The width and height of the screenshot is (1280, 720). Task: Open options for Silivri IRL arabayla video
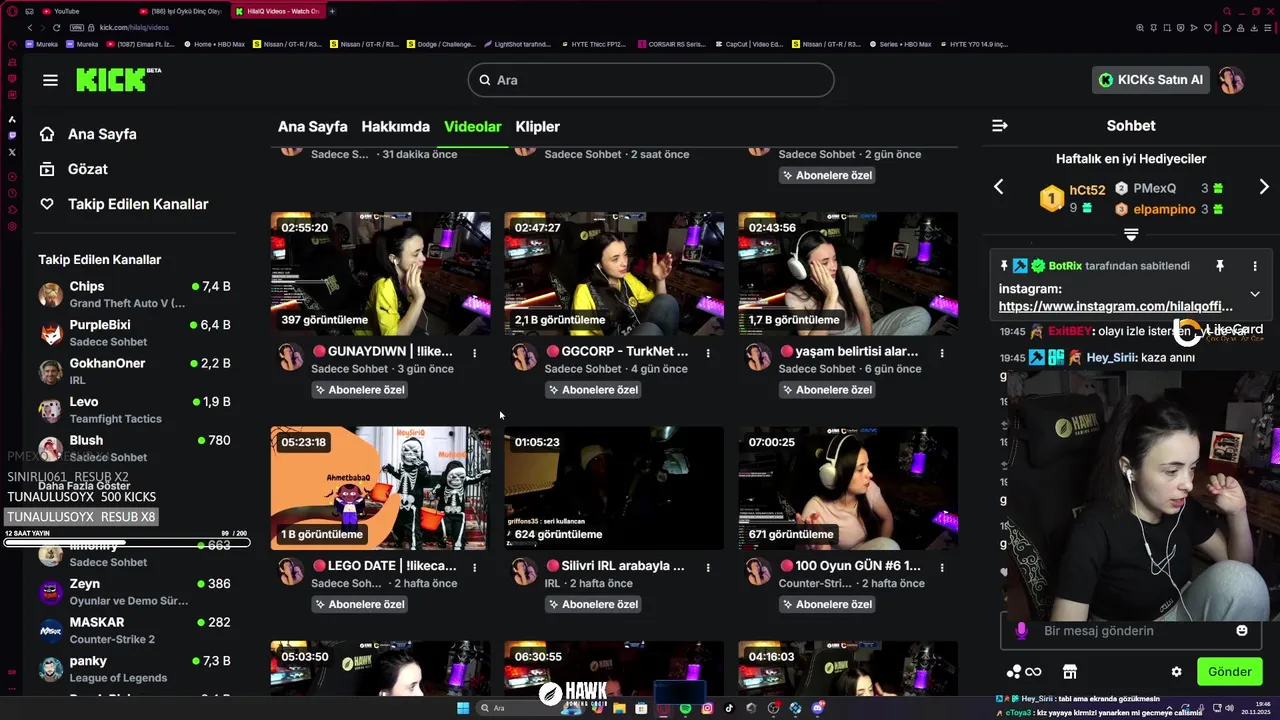708,567
